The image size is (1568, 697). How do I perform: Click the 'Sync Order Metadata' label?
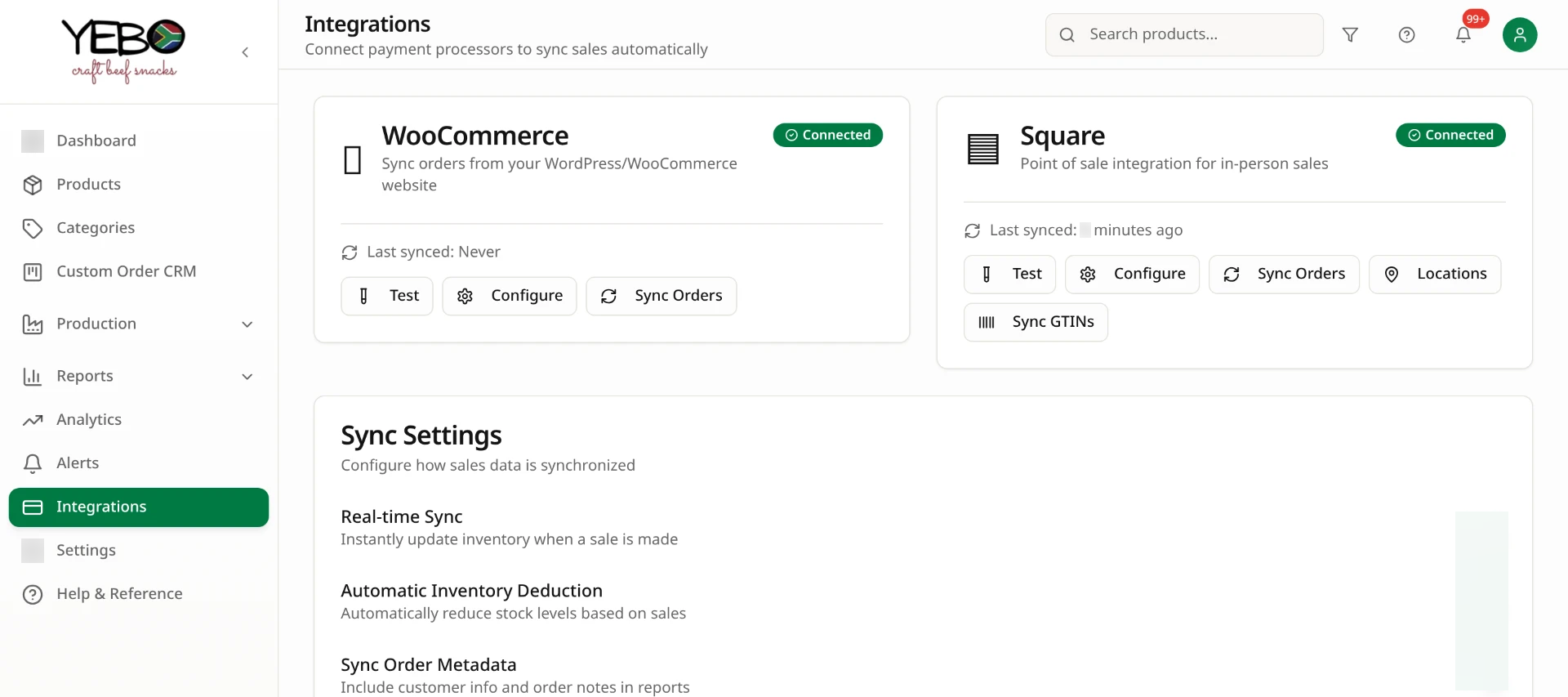coord(429,665)
